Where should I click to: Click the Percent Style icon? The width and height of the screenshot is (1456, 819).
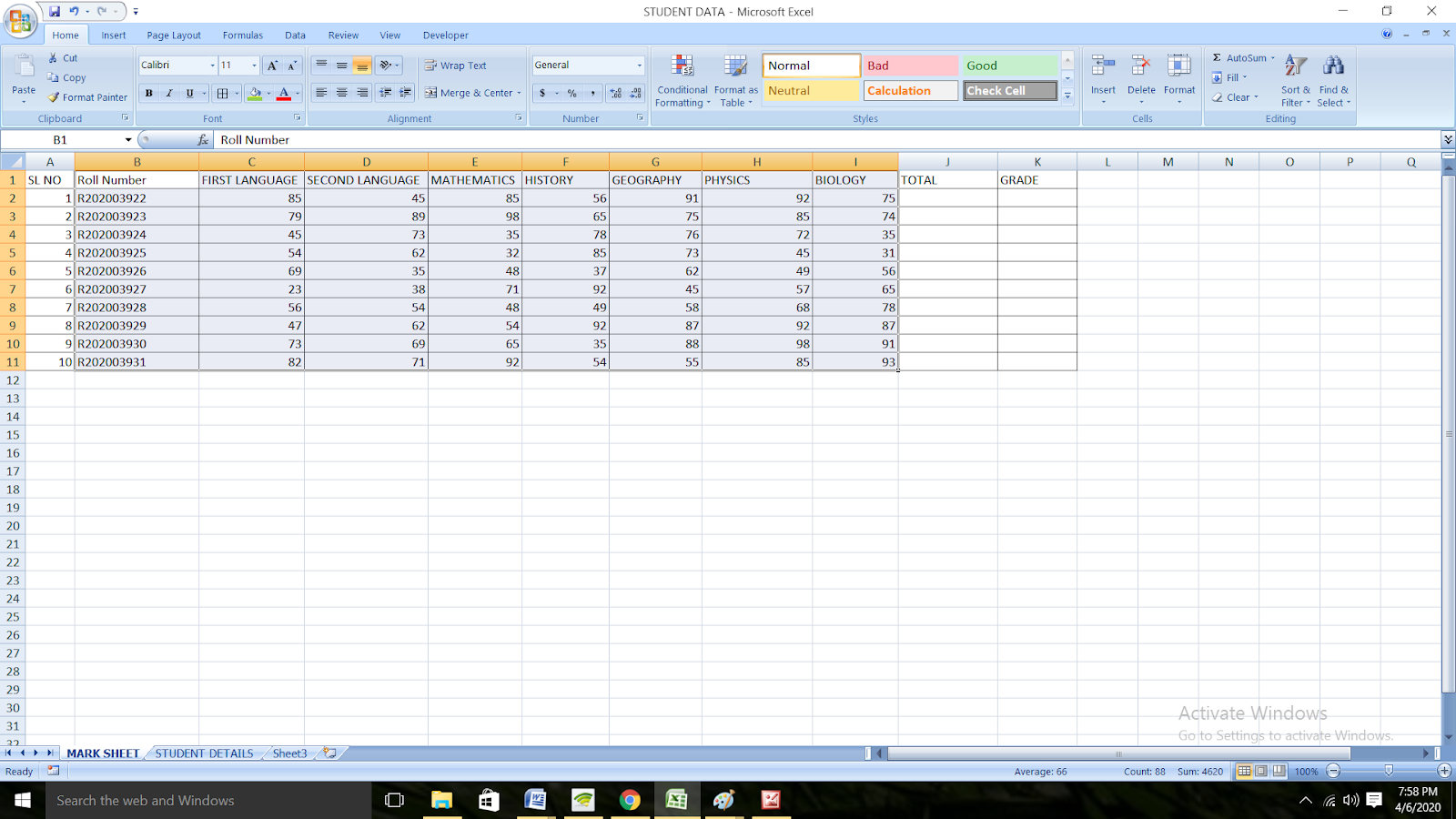(x=571, y=92)
